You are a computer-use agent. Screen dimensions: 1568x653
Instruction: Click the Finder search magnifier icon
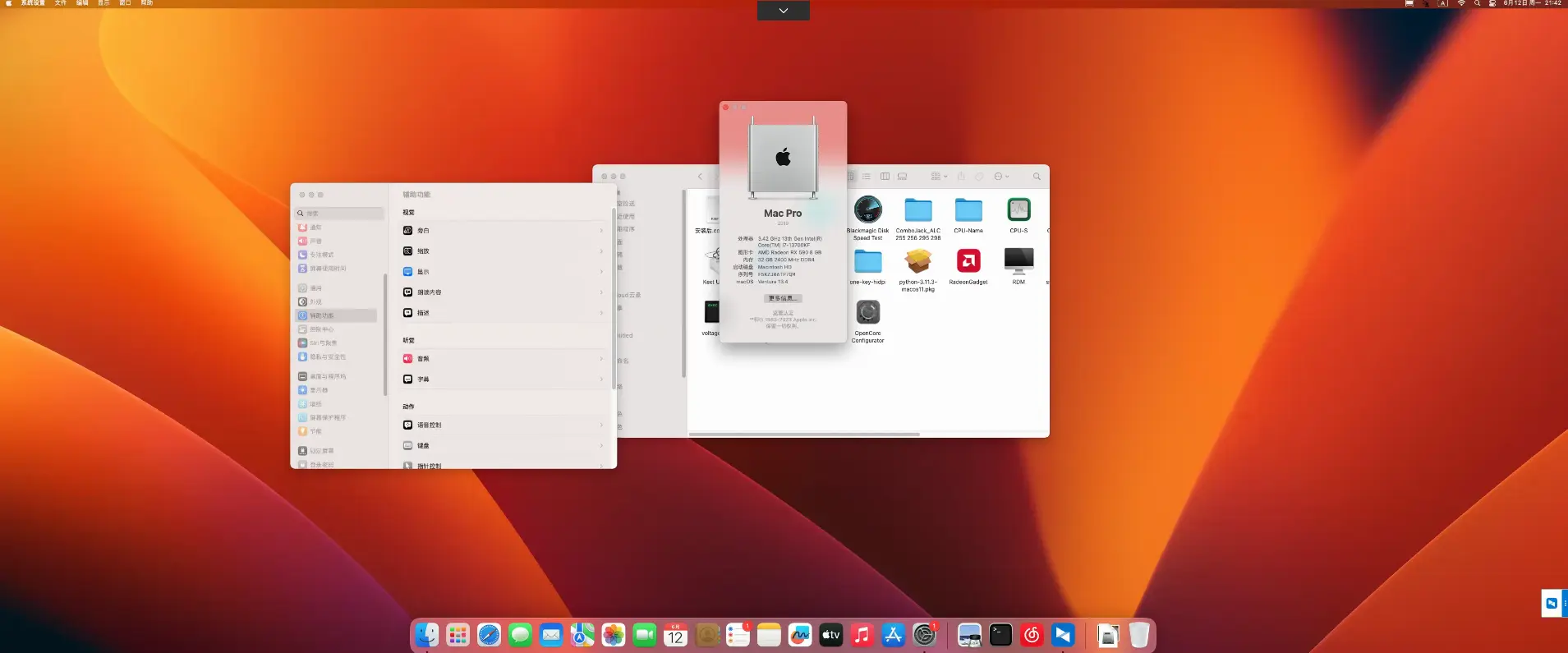coord(1037,177)
